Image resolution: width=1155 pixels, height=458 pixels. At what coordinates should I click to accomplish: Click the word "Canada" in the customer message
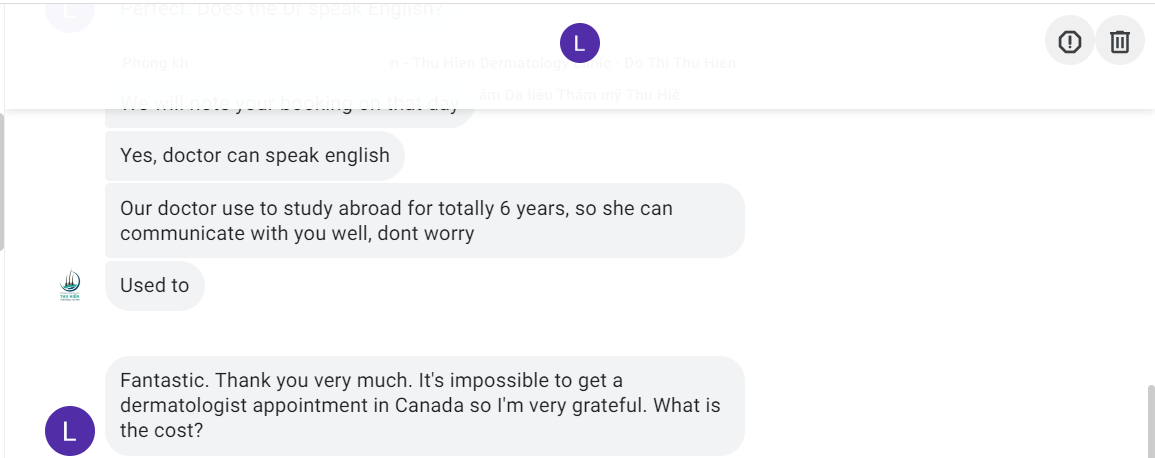click(x=443, y=406)
